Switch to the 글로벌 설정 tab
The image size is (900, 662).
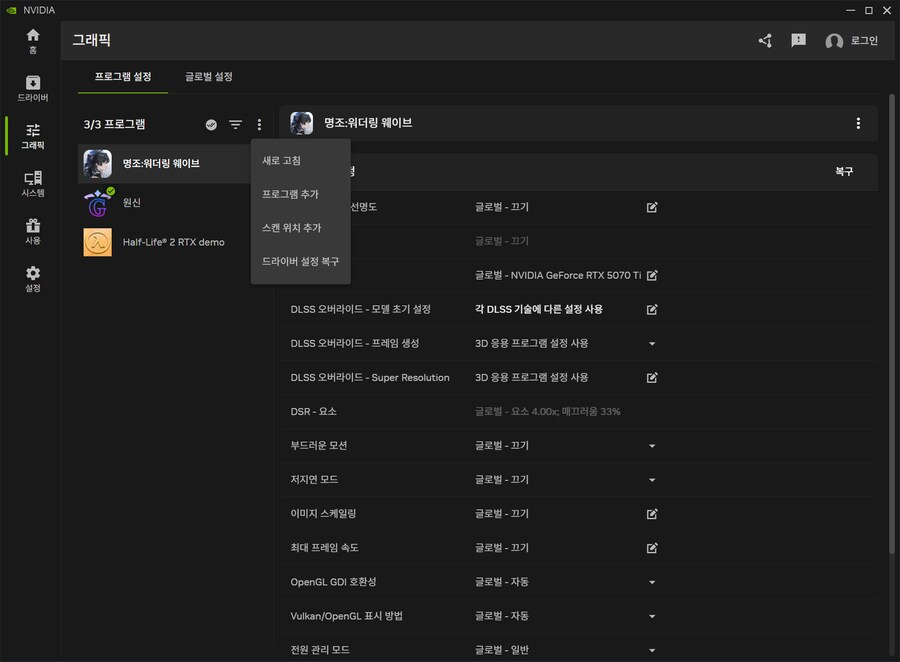208,77
